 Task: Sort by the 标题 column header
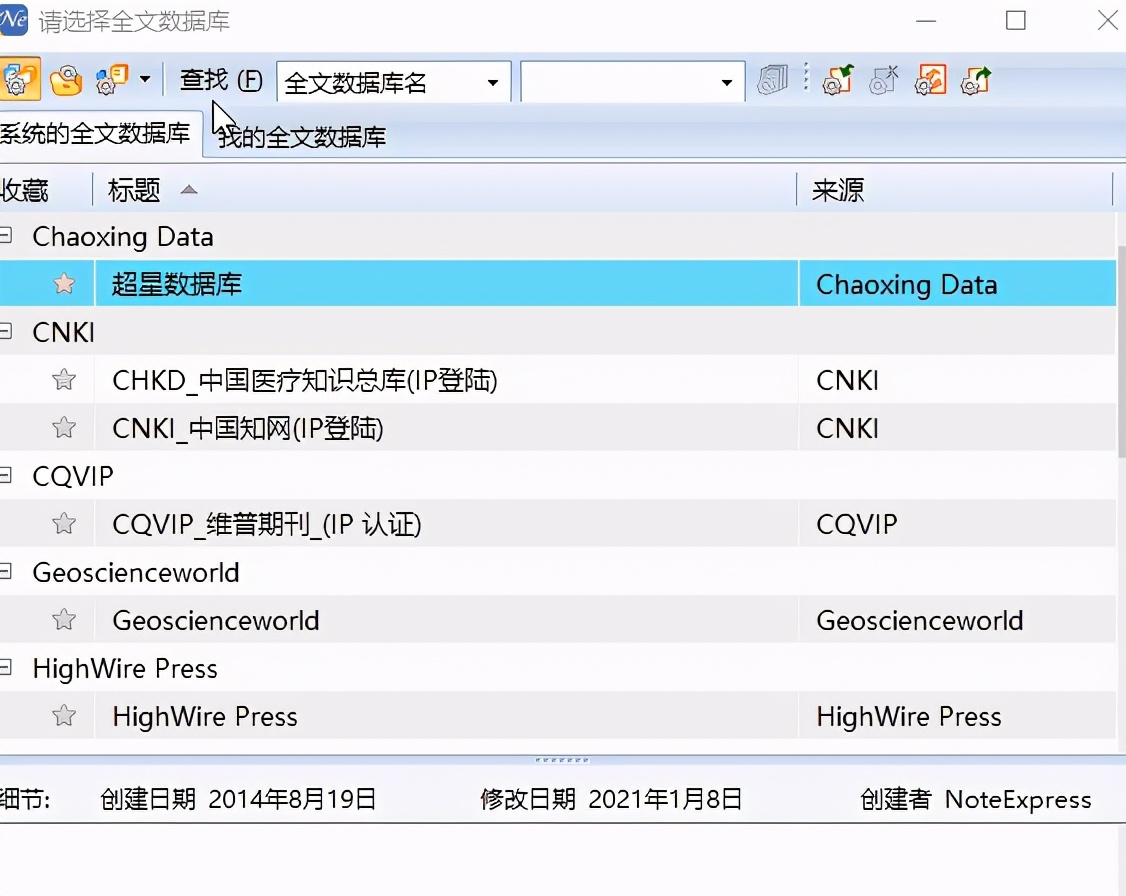(134, 190)
